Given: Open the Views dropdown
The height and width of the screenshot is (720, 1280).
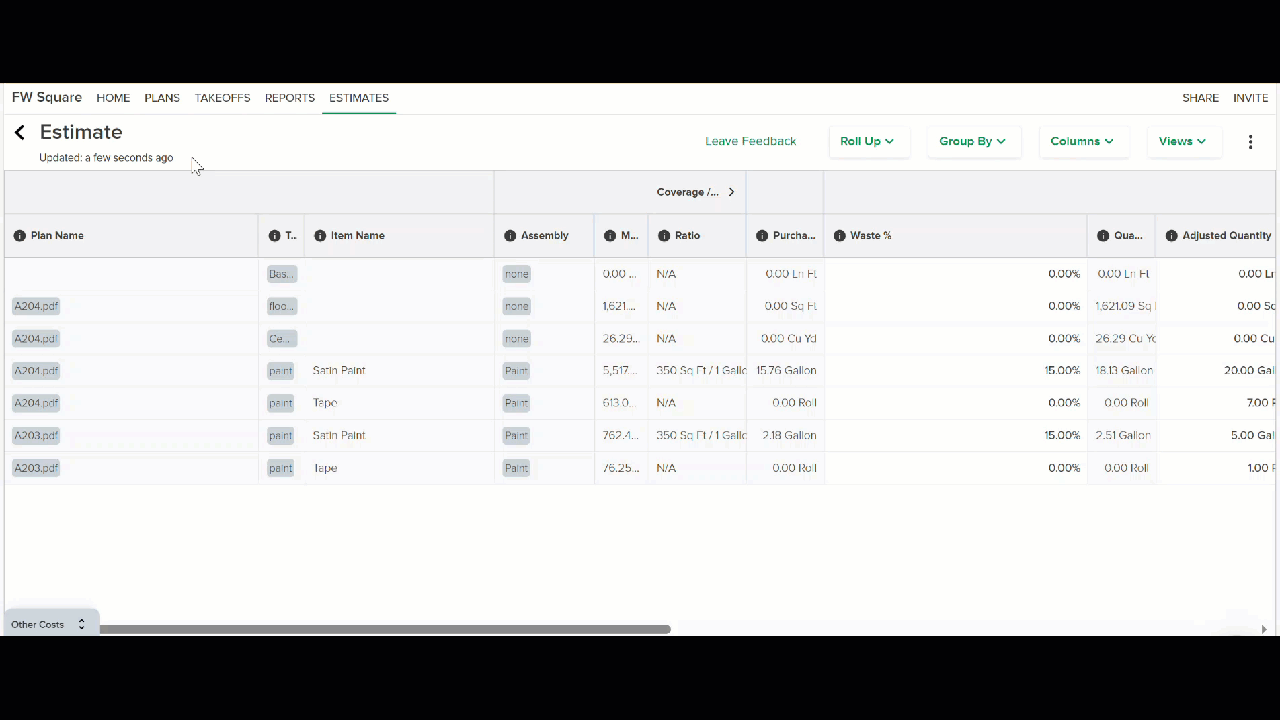Looking at the screenshot, I should click(x=1183, y=142).
